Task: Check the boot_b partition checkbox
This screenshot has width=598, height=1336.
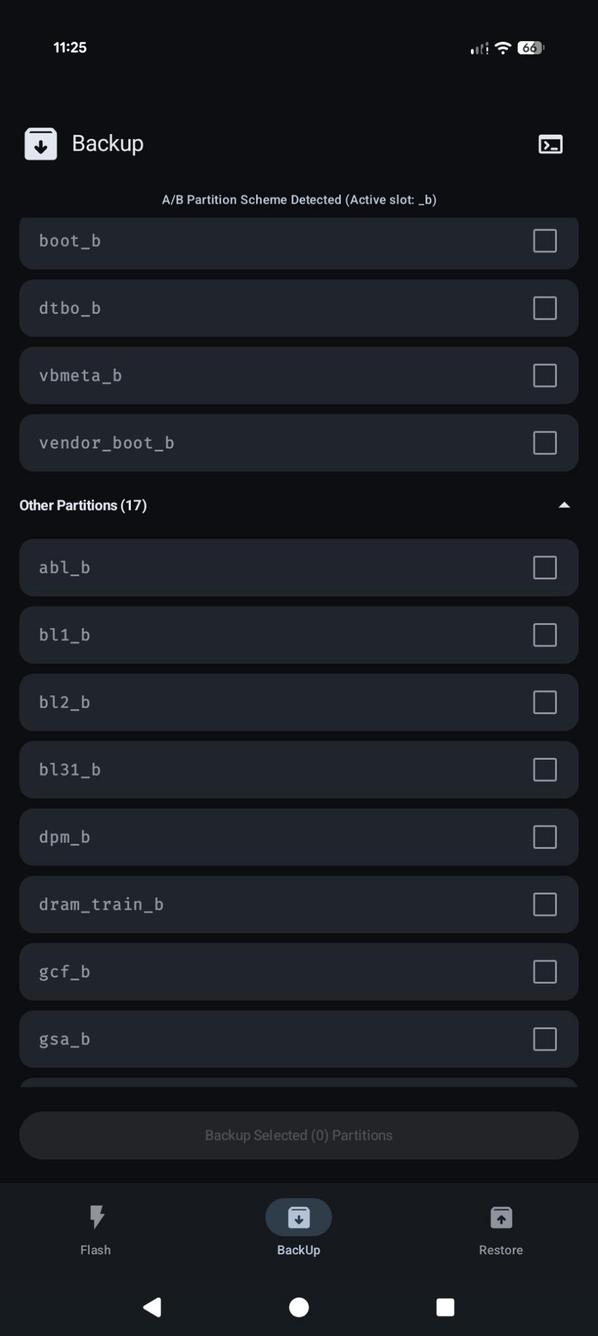Action: pos(544,240)
